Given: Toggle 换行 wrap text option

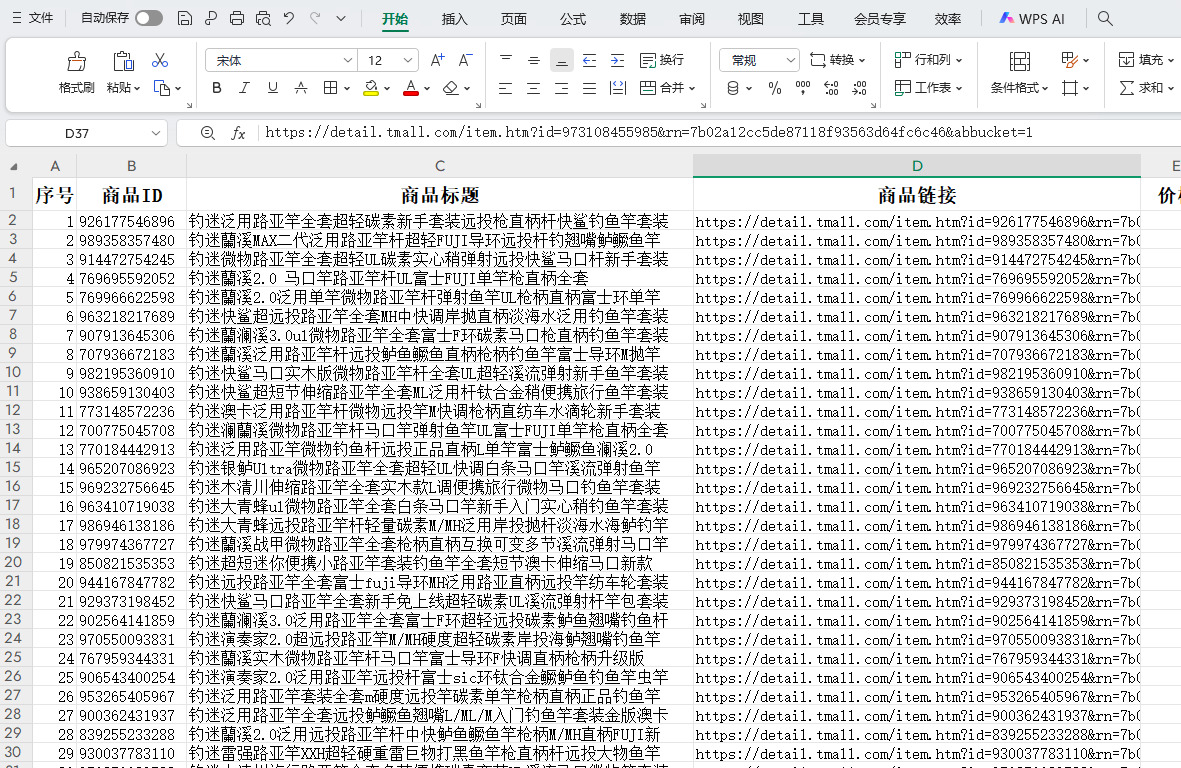Looking at the screenshot, I should pyautogui.click(x=662, y=61).
